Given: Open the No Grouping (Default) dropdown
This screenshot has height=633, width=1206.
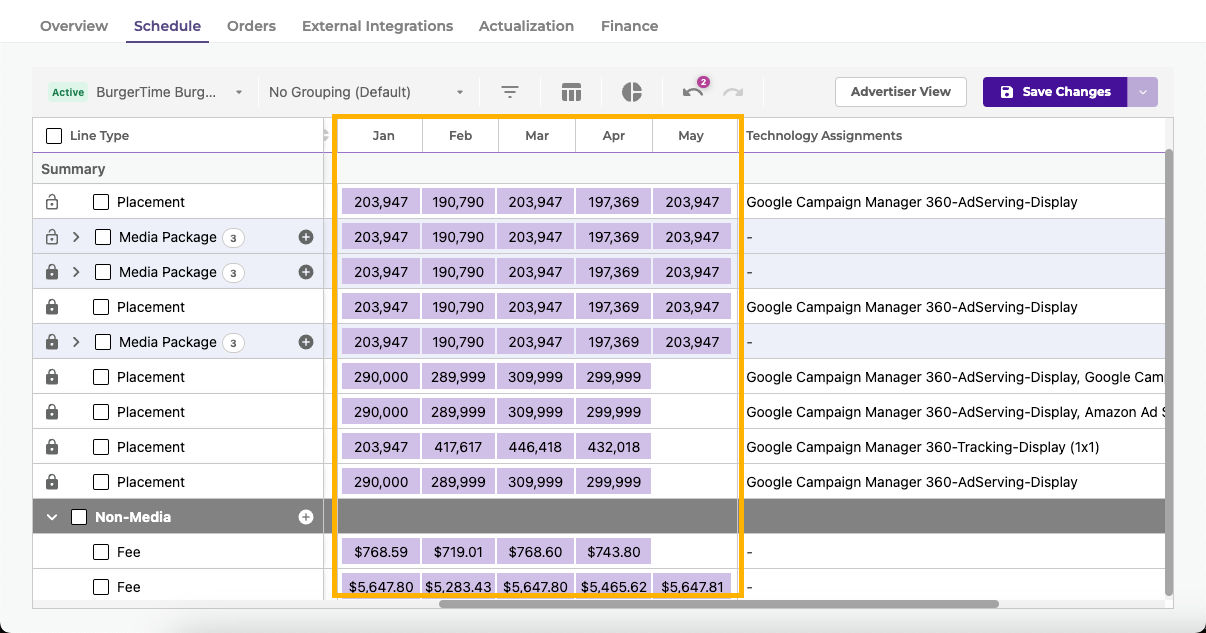Looking at the screenshot, I should tap(366, 92).
